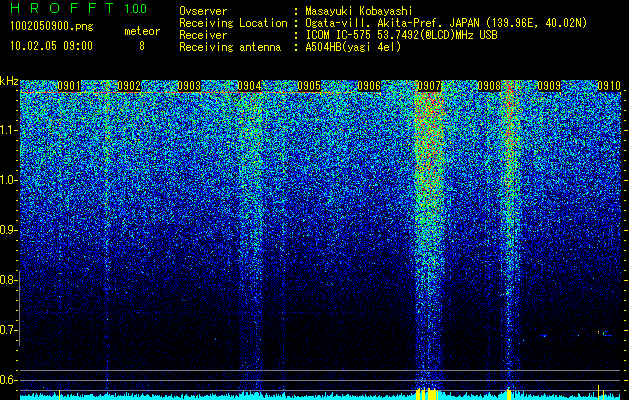Select observer name Masayuki Kobayashi
629x400 pixels.
(358, 11)
